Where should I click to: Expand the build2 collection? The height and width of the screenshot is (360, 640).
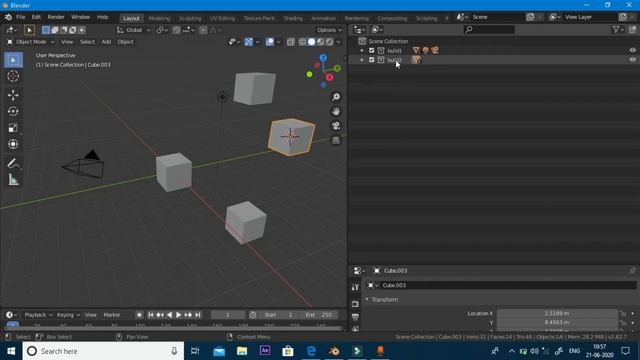(x=362, y=60)
